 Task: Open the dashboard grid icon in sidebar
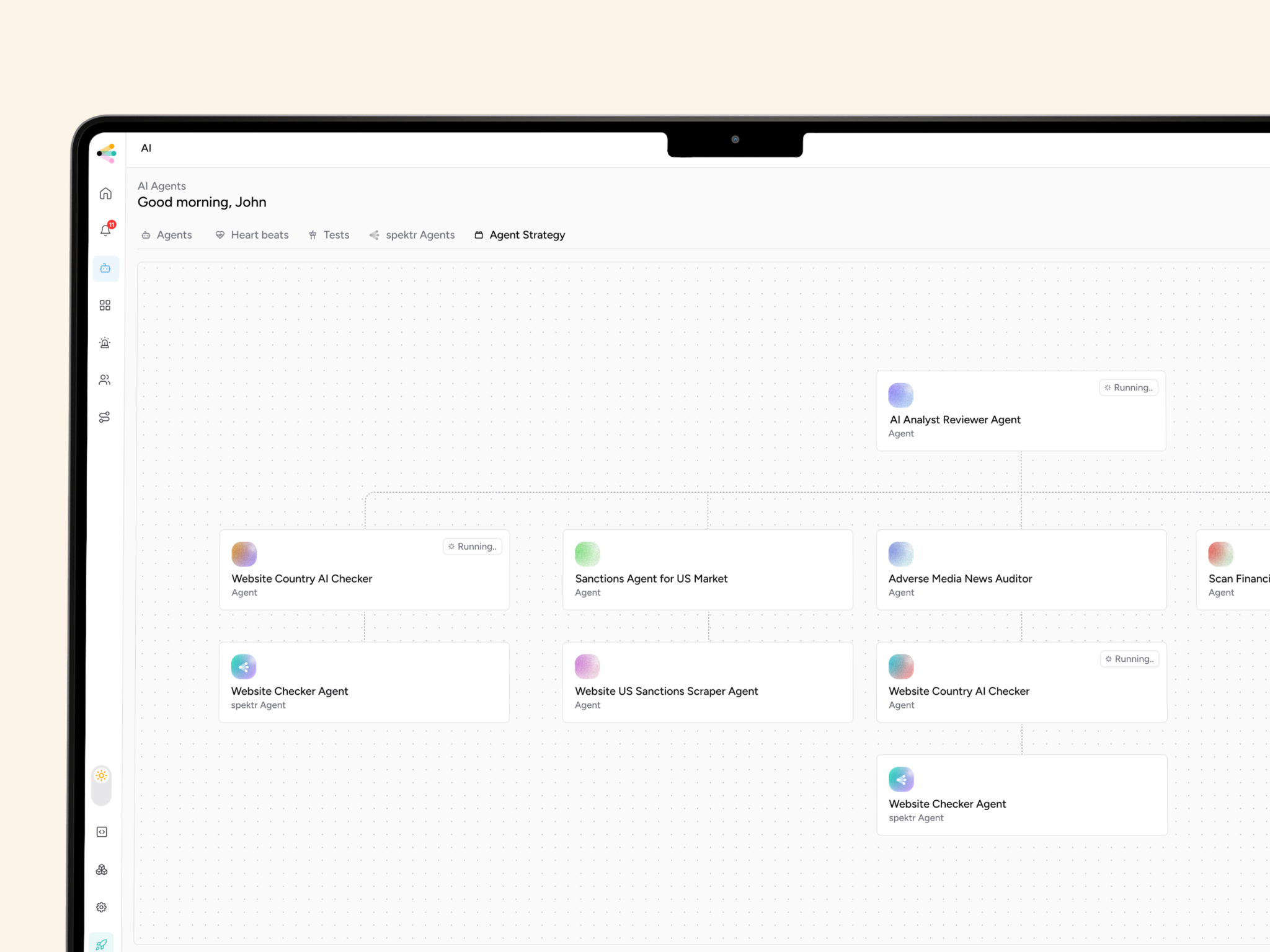pos(105,306)
